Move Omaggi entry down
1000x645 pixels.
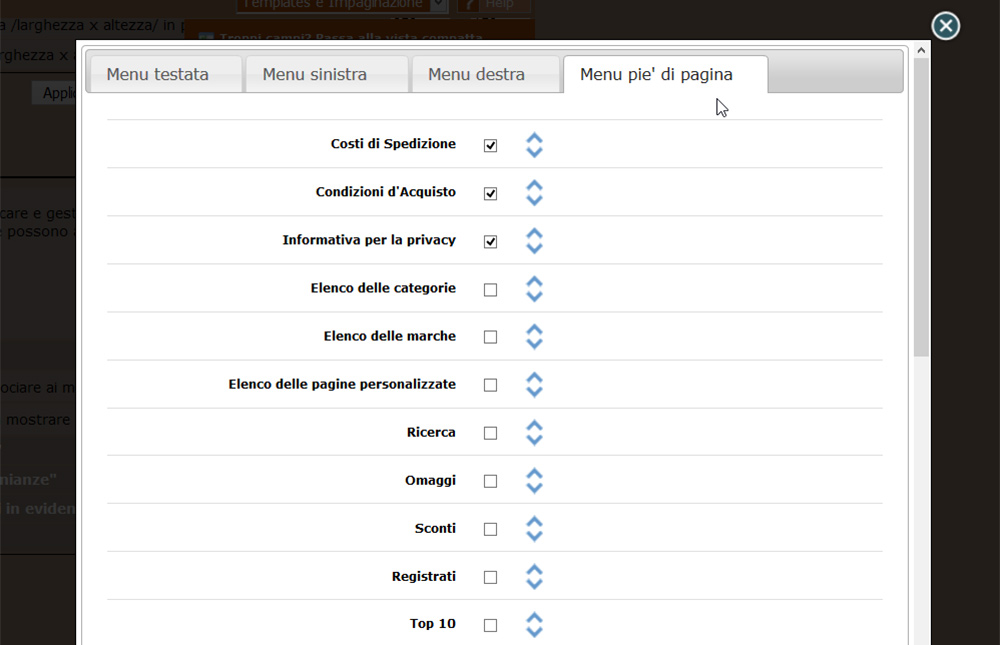534,488
